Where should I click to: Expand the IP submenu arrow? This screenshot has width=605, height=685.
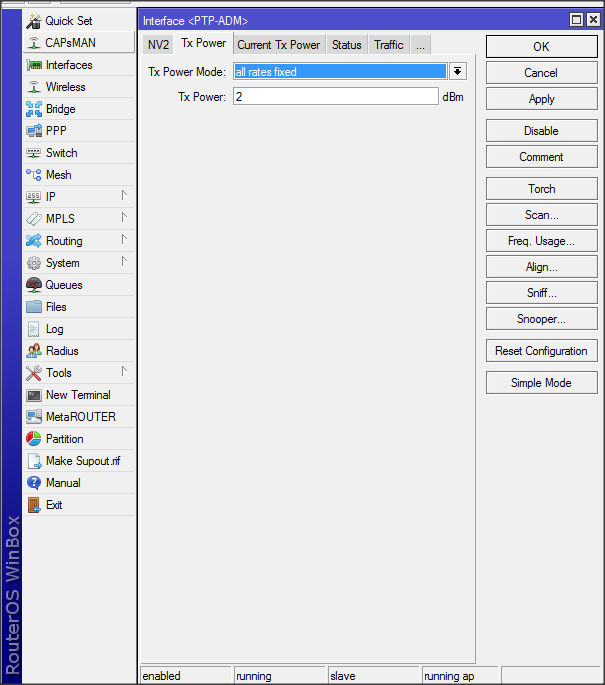(124, 195)
